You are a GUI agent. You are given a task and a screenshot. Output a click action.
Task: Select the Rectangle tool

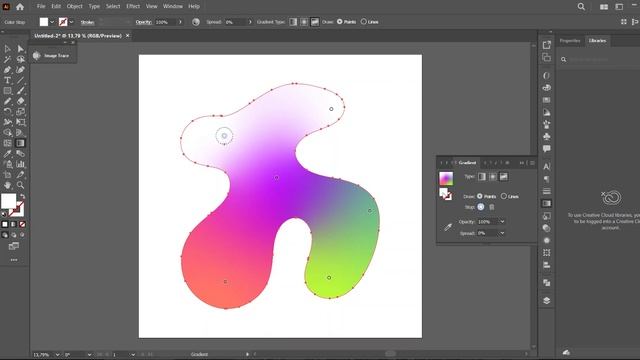7,91
